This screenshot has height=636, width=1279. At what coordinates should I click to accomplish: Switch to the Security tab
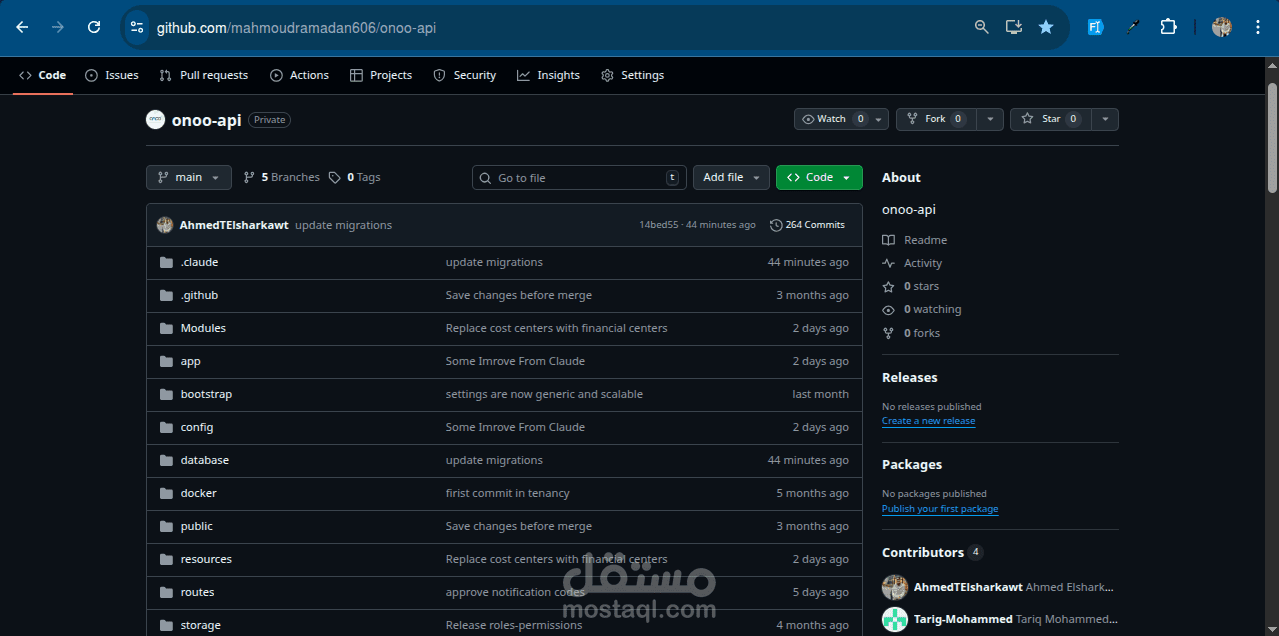tap(465, 75)
